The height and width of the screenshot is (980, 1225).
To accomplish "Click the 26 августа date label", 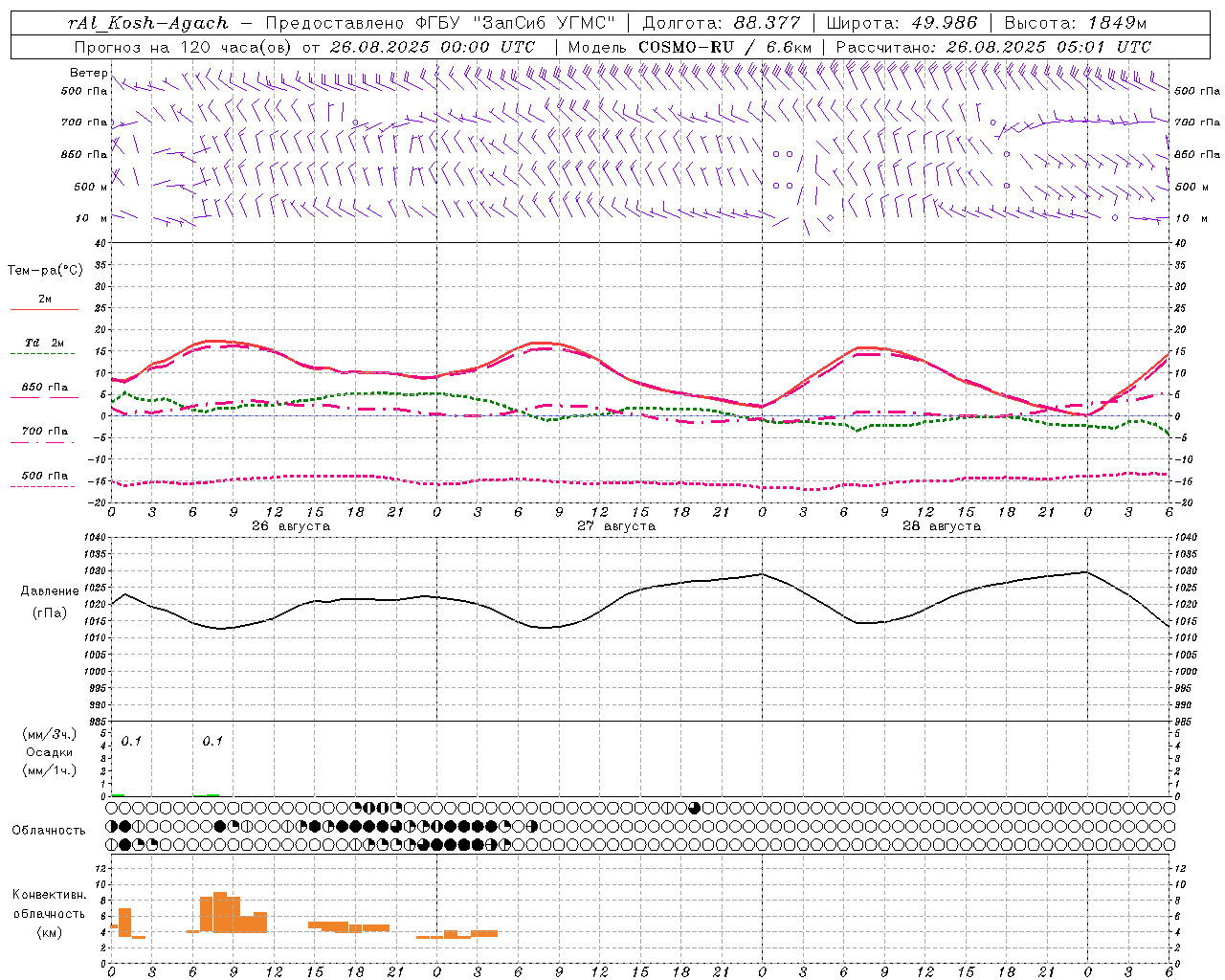I will coord(291,526).
